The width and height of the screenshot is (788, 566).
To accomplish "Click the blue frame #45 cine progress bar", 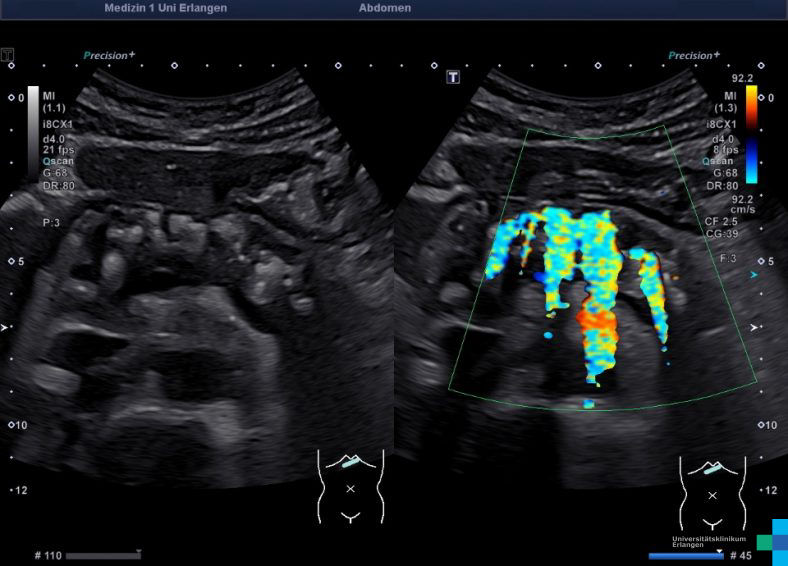I will tap(685, 555).
